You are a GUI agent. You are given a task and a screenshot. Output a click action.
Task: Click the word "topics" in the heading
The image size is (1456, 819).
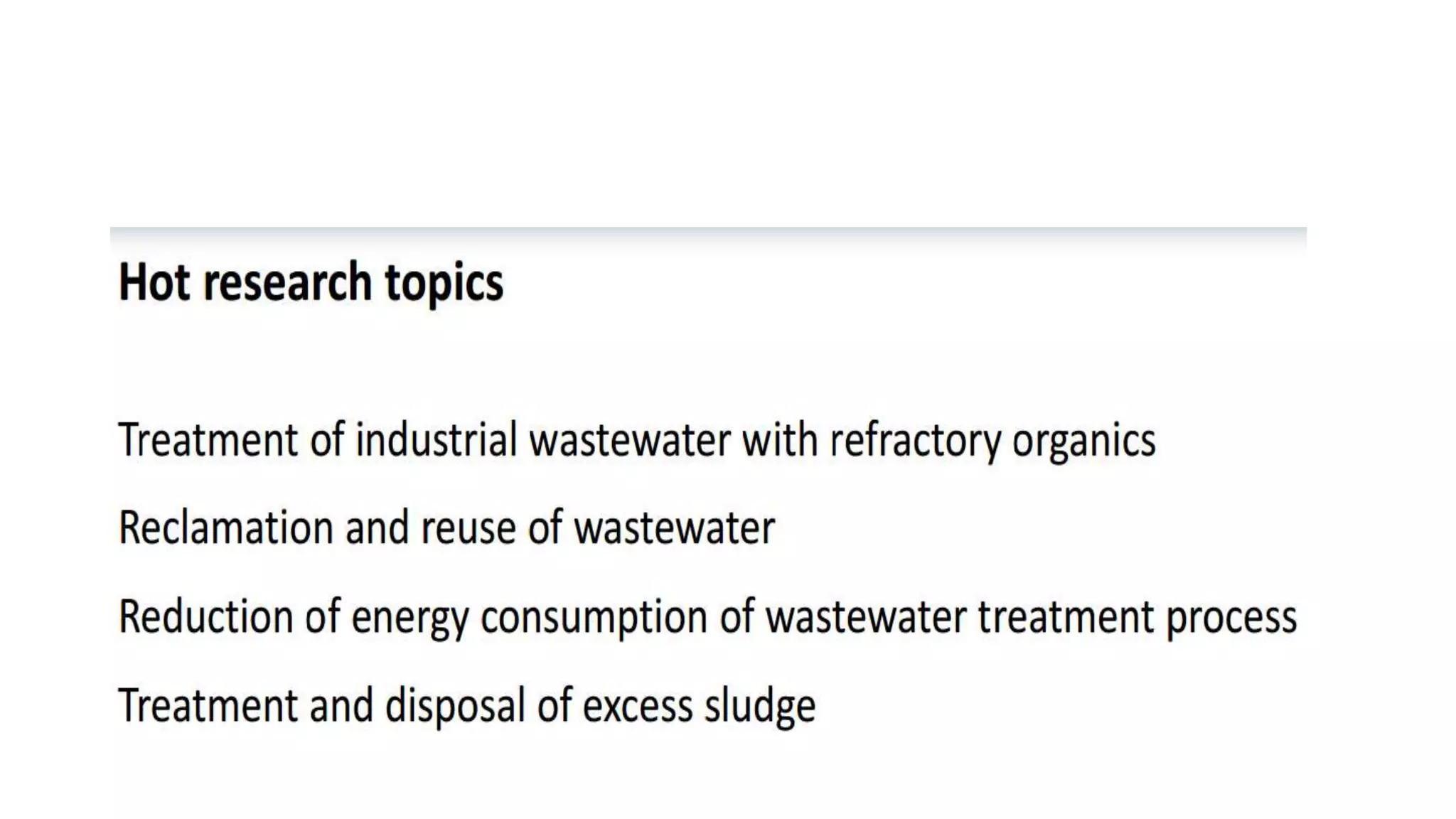(x=444, y=284)
